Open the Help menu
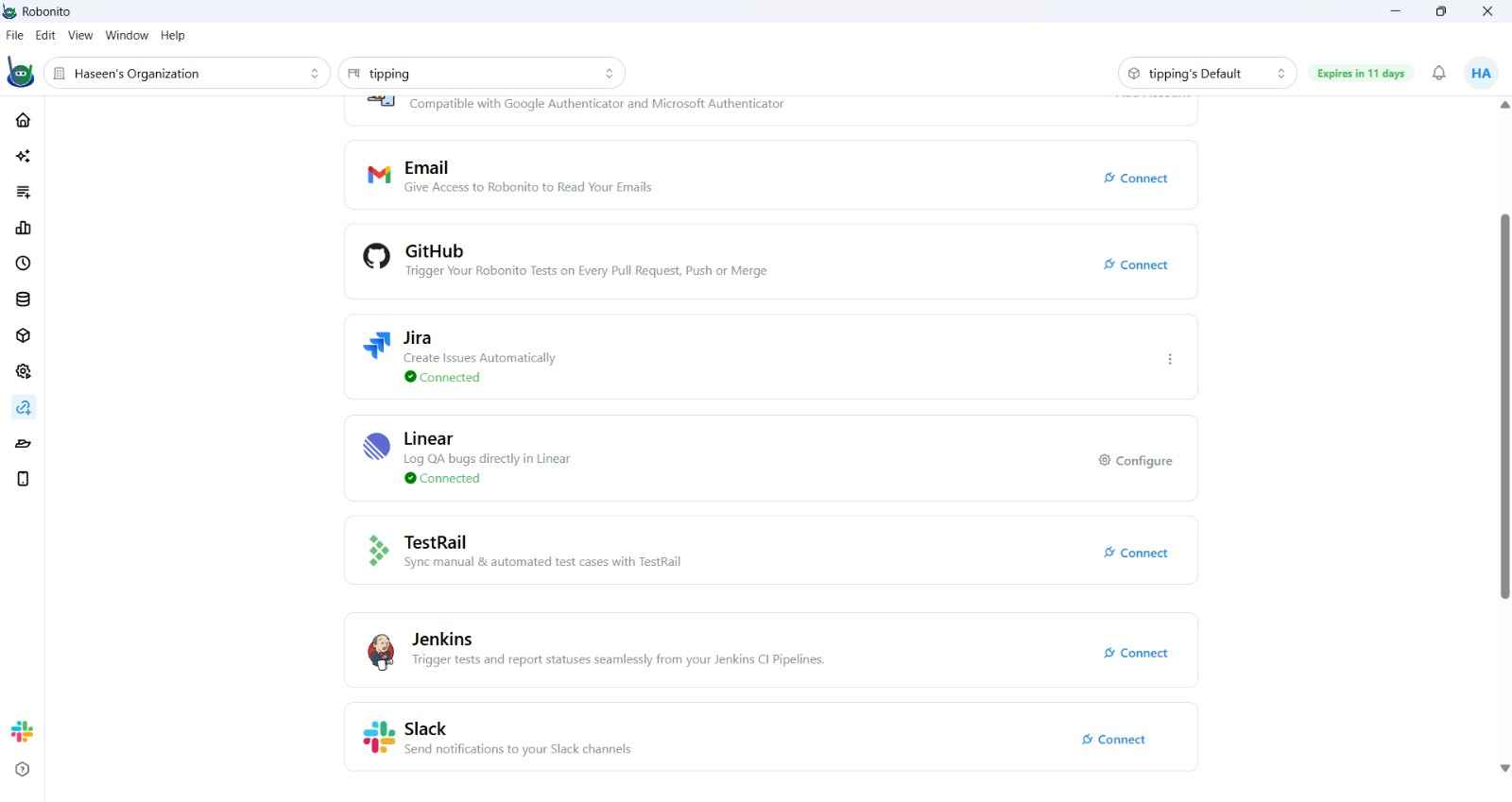The height and width of the screenshot is (802, 1512). [x=173, y=35]
